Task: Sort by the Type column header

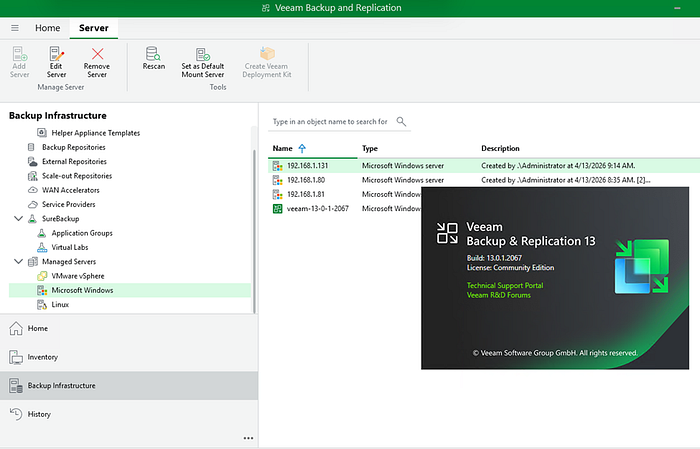Action: (370, 148)
